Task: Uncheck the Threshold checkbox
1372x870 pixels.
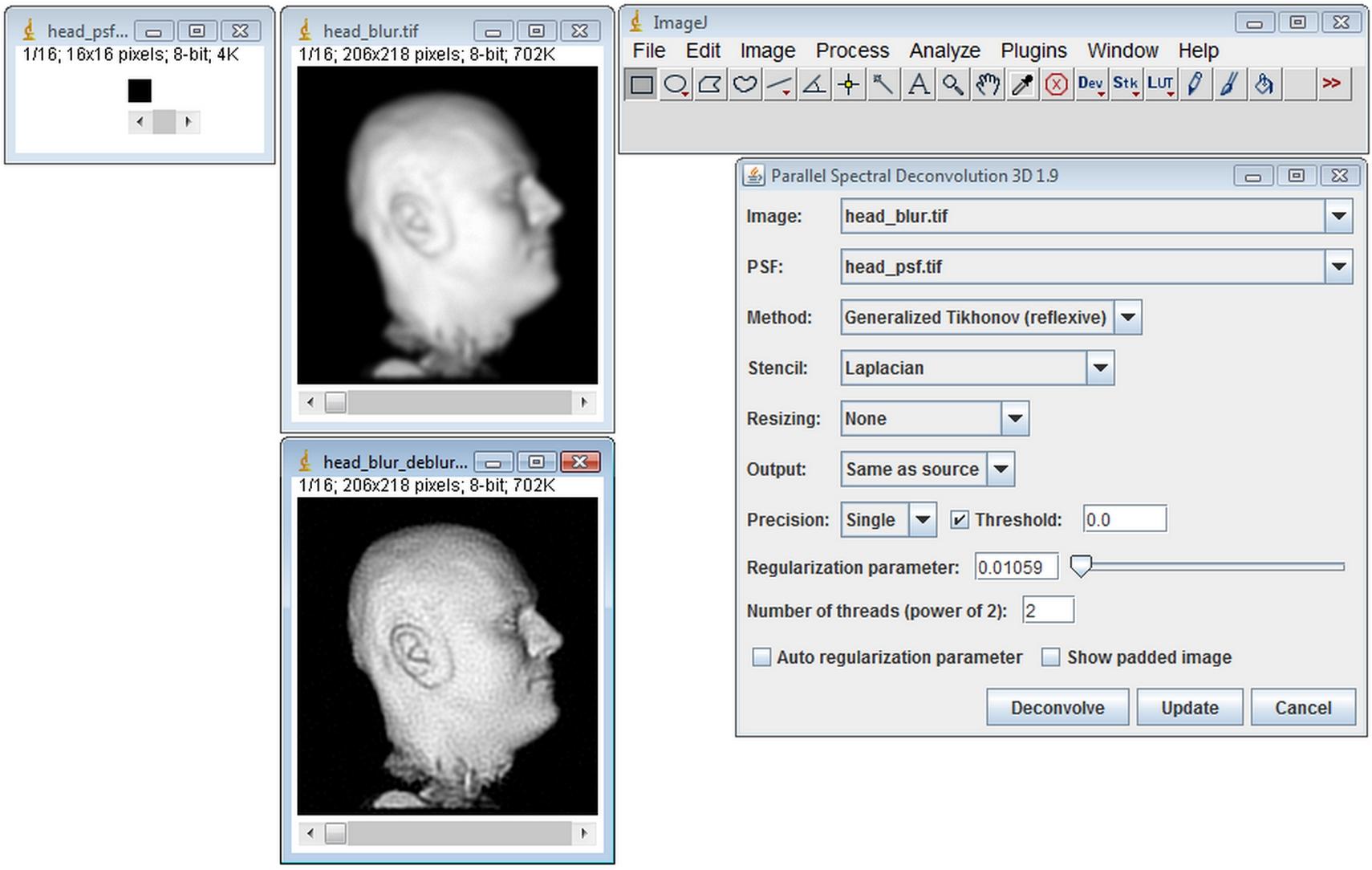Action: click(x=959, y=520)
